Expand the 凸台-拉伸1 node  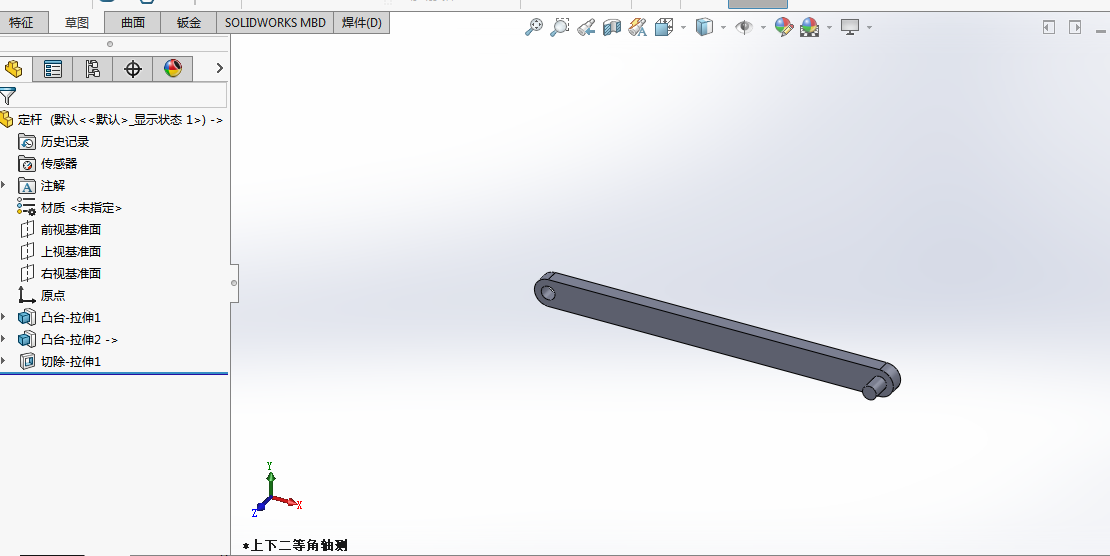(4, 317)
